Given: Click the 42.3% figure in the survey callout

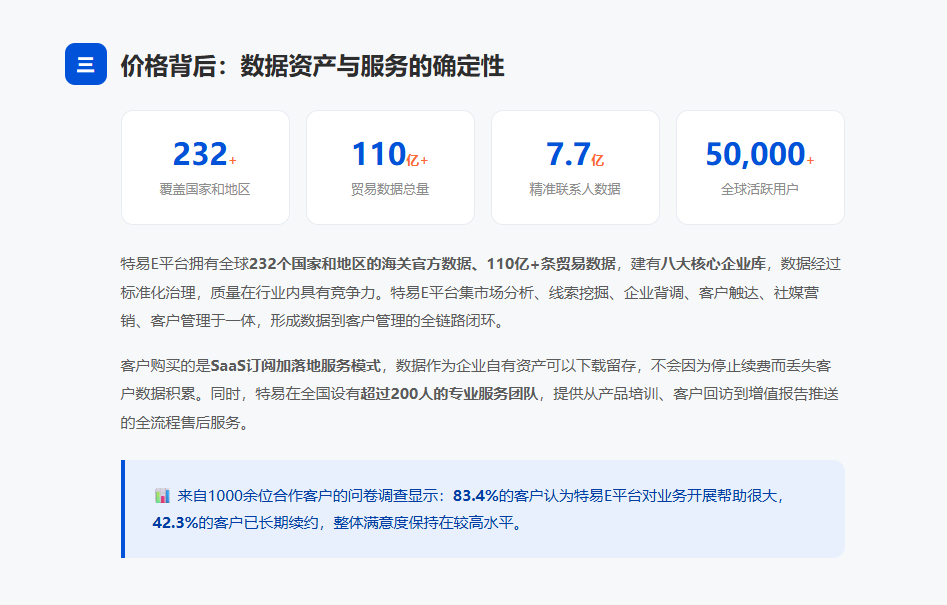Looking at the screenshot, I should (x=175, y=523).
